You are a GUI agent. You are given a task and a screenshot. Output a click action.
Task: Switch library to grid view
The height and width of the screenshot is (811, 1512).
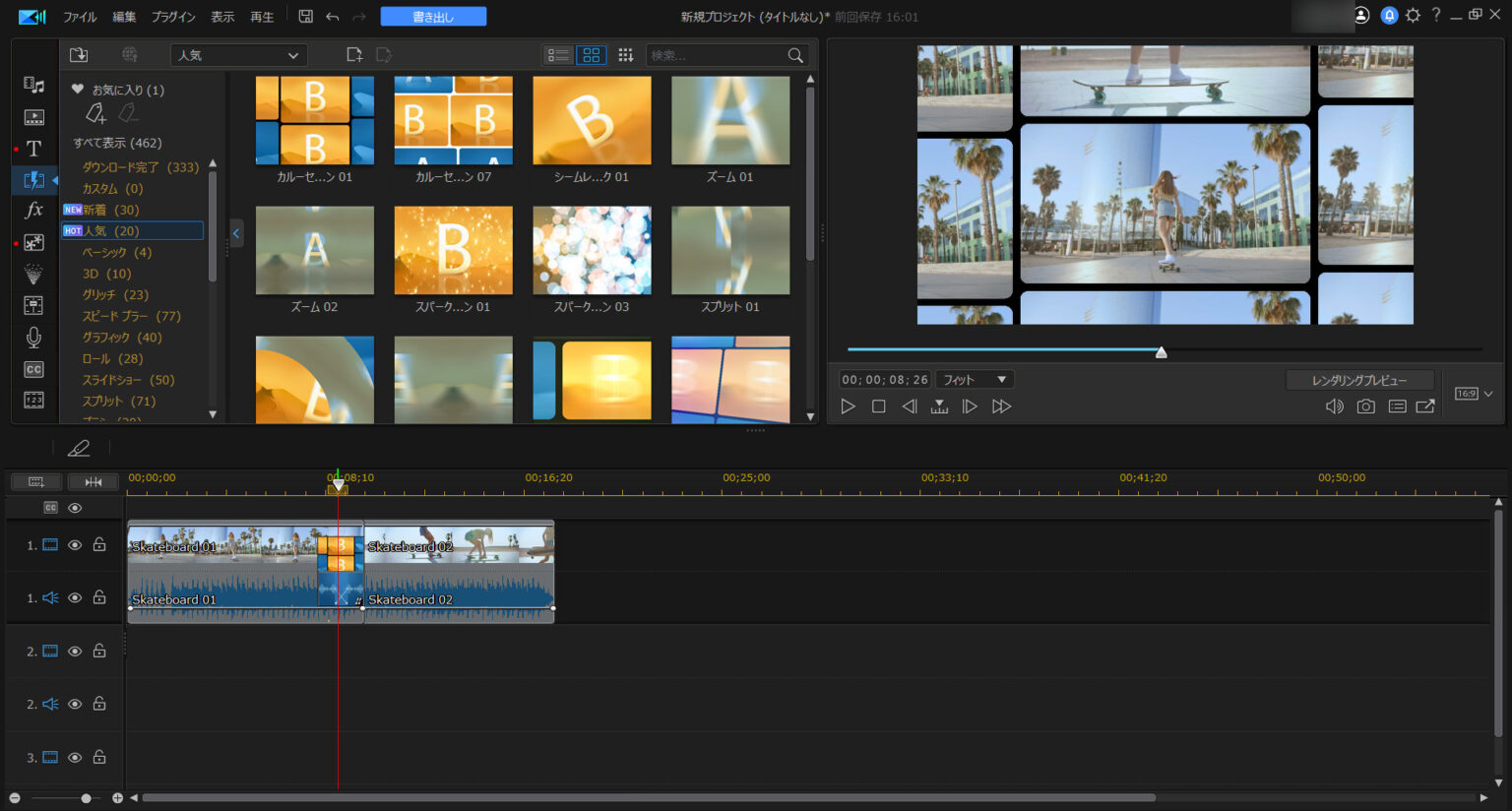pyautogui.click(x=591, y=55)
